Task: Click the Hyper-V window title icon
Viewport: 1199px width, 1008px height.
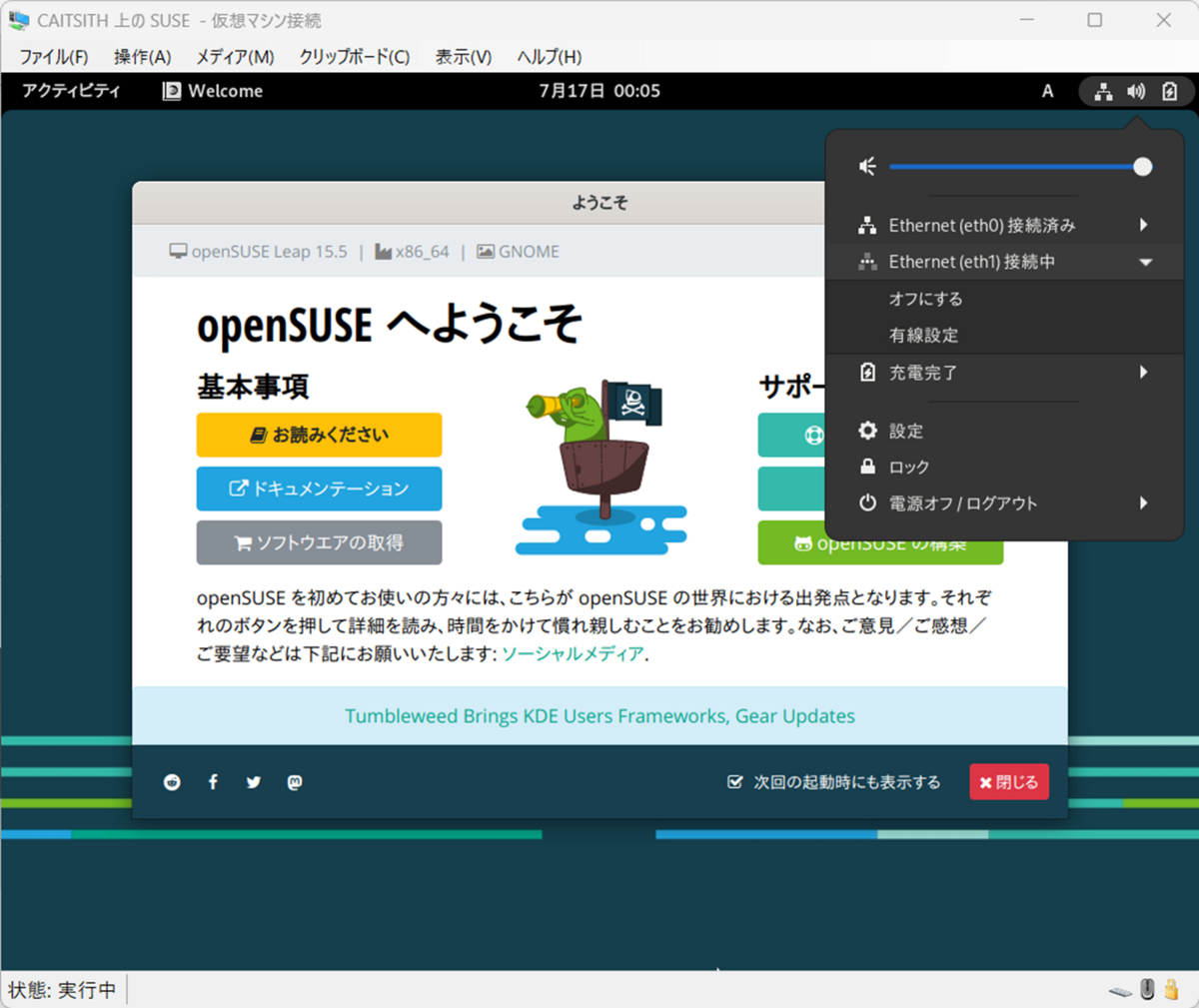Action: [x=18, y=20]
